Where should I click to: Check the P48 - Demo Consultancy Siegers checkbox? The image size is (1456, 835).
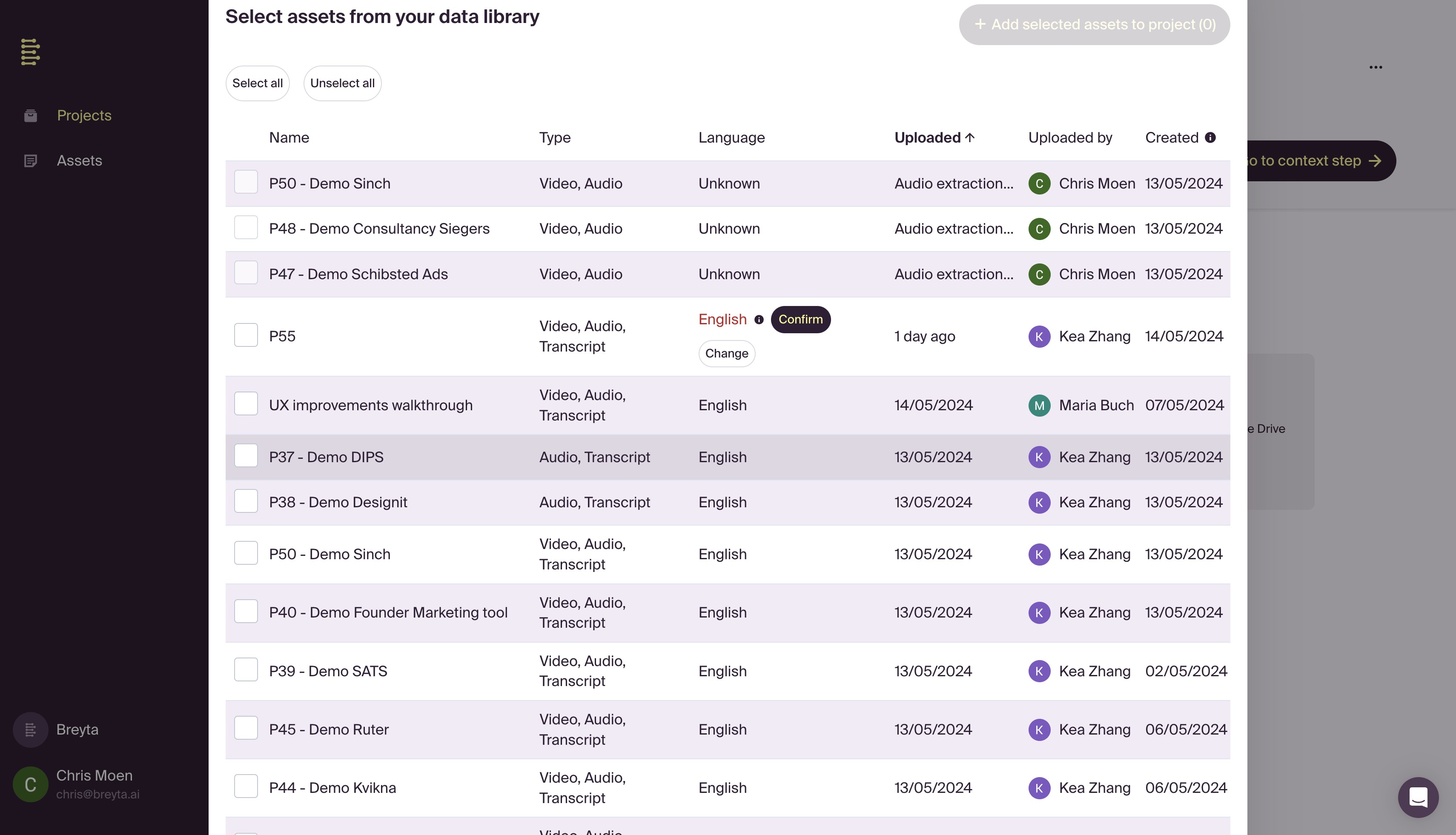246,228
